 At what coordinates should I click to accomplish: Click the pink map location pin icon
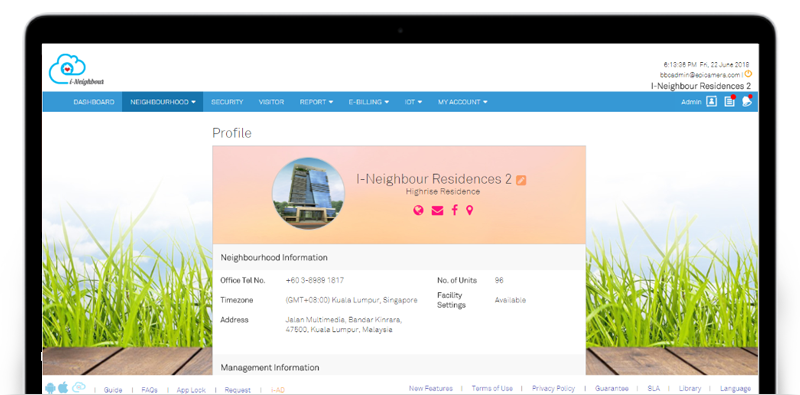click(x=469, y=210)
